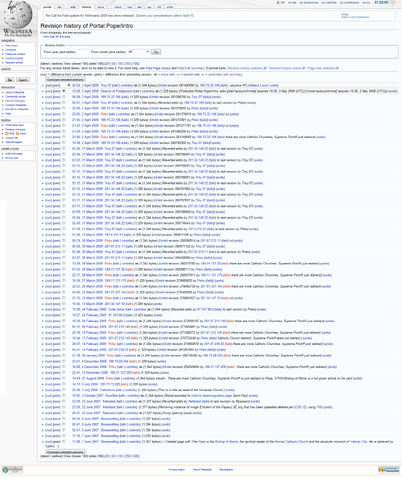Click Compare selected versions above the list
This screenshot has width=402, height=479.
(65, 79)
